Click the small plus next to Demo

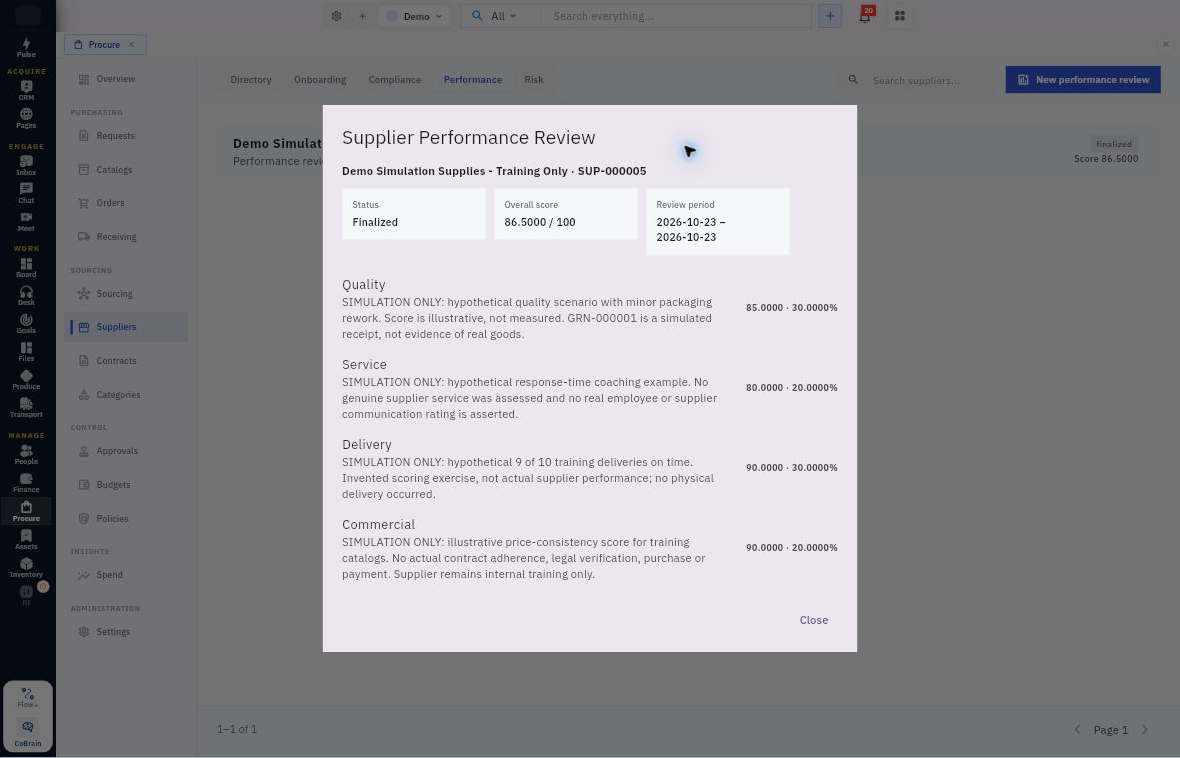362,16
